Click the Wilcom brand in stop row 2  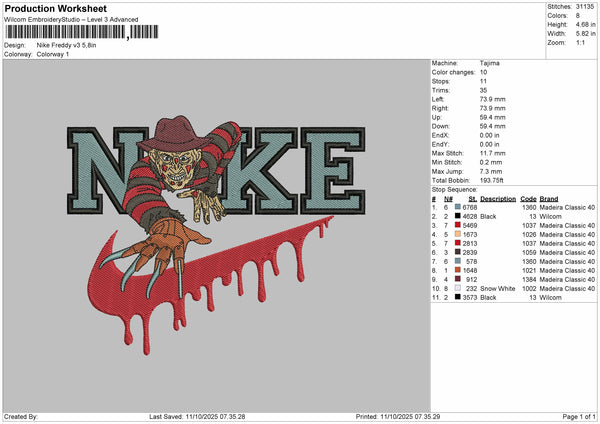[x=550, y=216]
